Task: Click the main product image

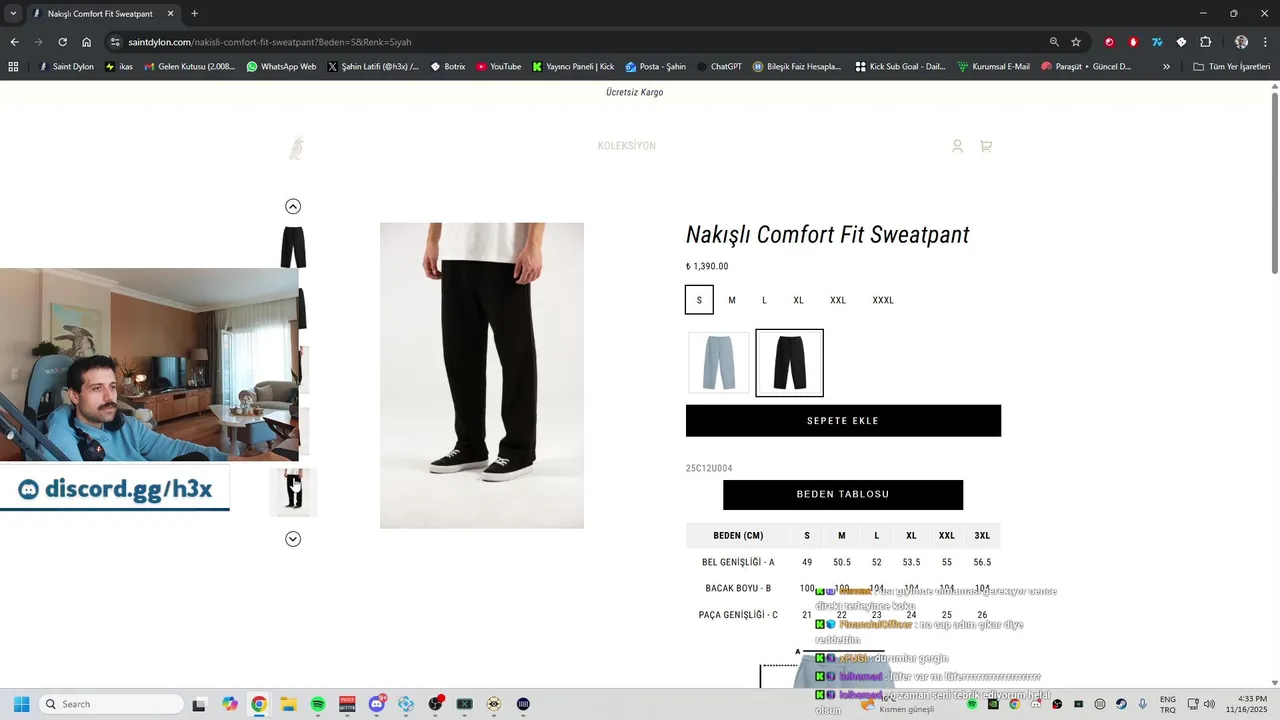Action: point(482,375)
